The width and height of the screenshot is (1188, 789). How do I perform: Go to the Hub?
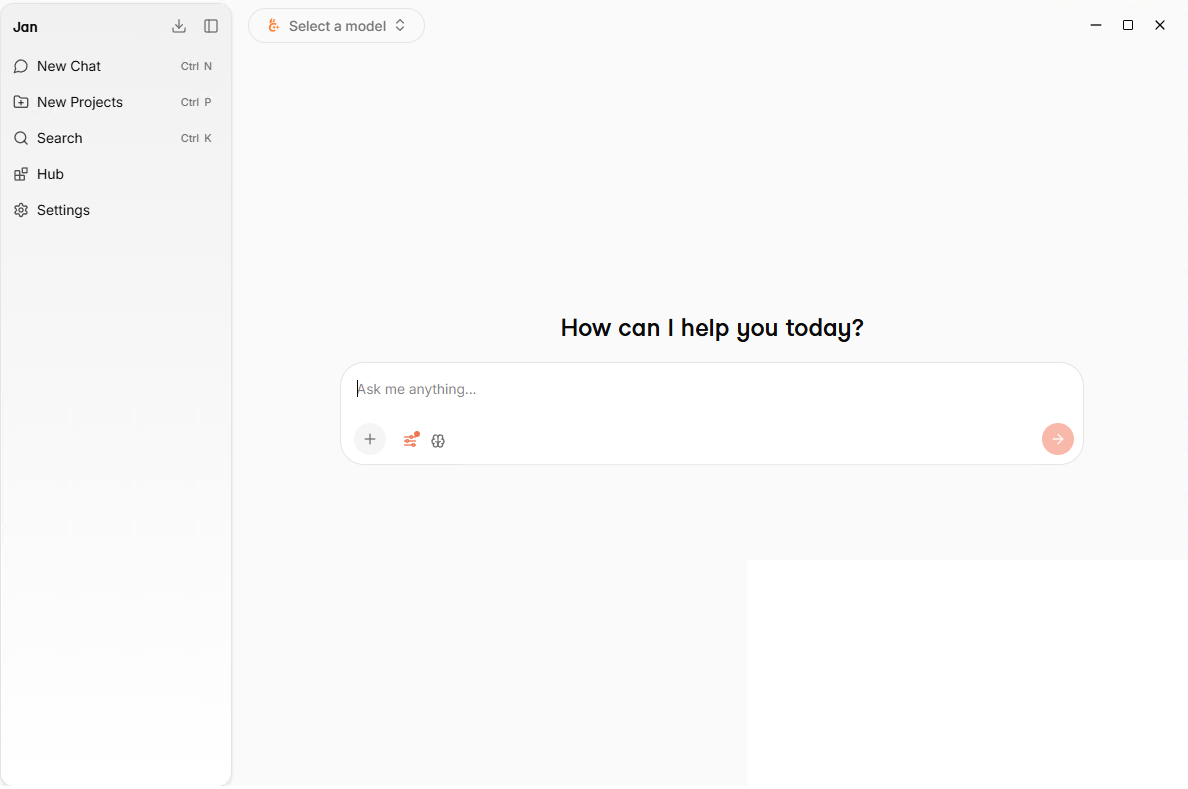coord(114,174)
